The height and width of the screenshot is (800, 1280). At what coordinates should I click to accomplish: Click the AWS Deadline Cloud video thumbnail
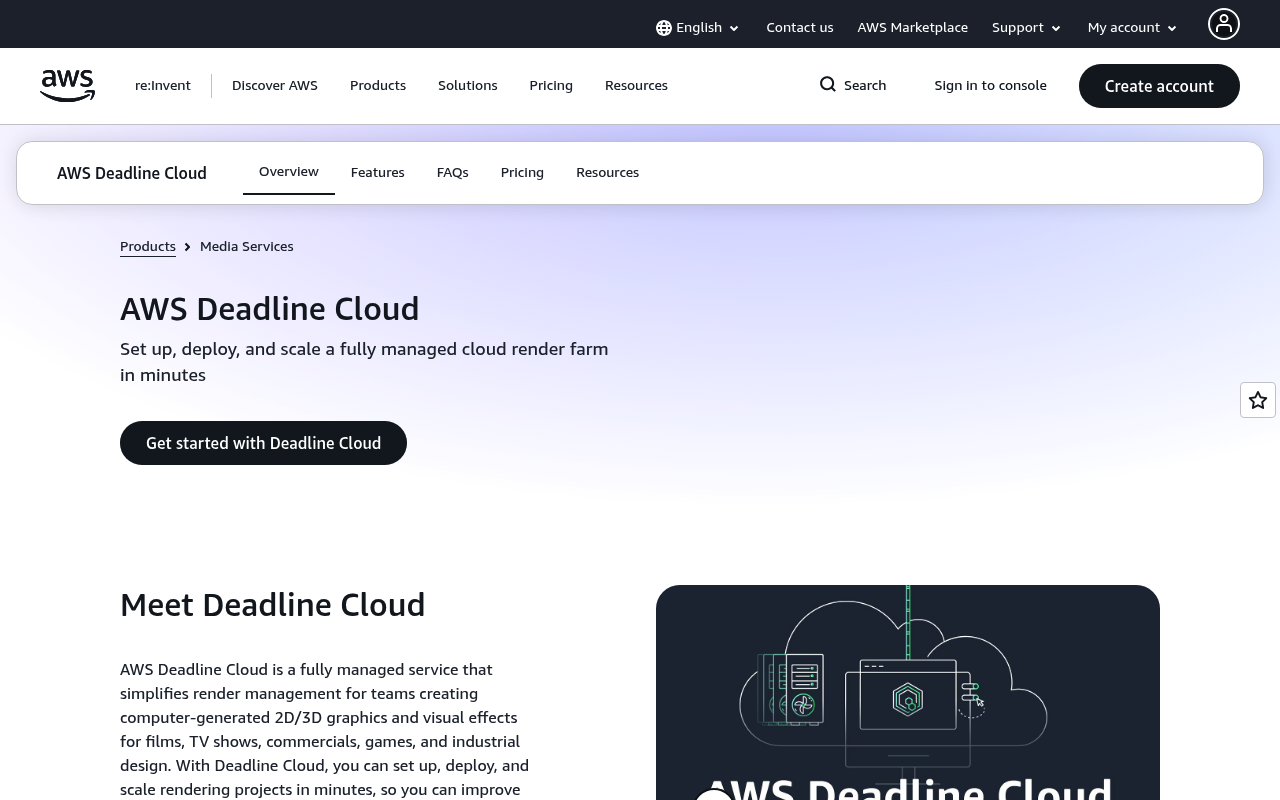(x=908, y=692)
